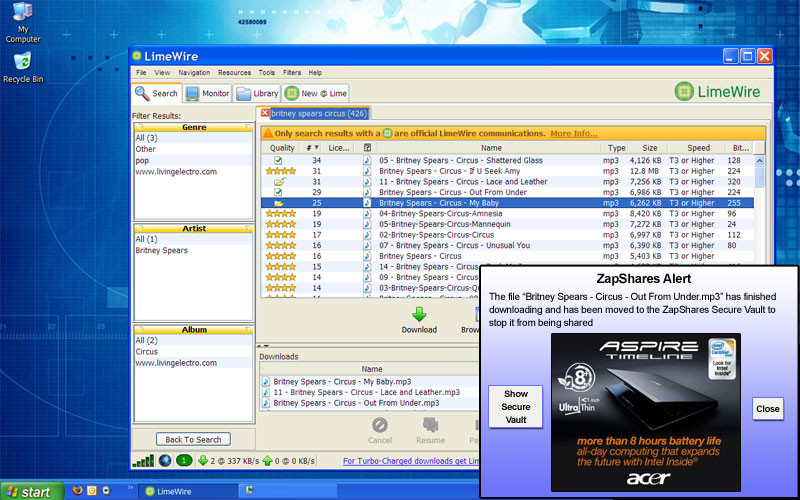This screenshot has width=800, height=500.
Task: Launch Firefox from quick launch bar
Action: (x=78, y=491)
